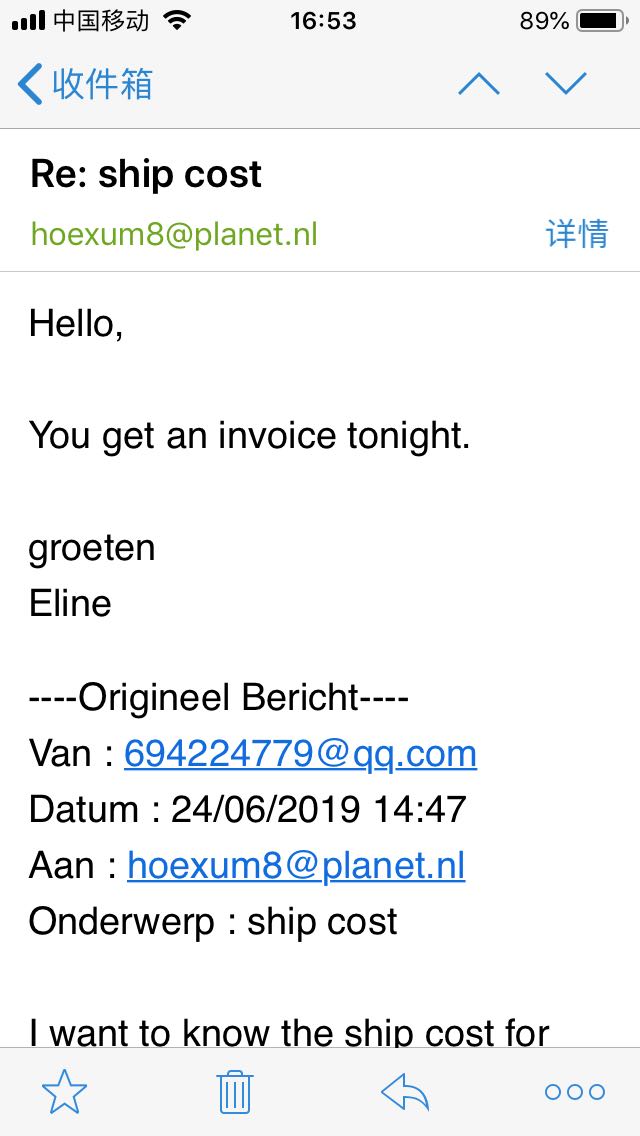Tap the subject 'Re: ship cost'
Screen dimensions: 640x1136
pyautogui.click(x=146, y=175)
